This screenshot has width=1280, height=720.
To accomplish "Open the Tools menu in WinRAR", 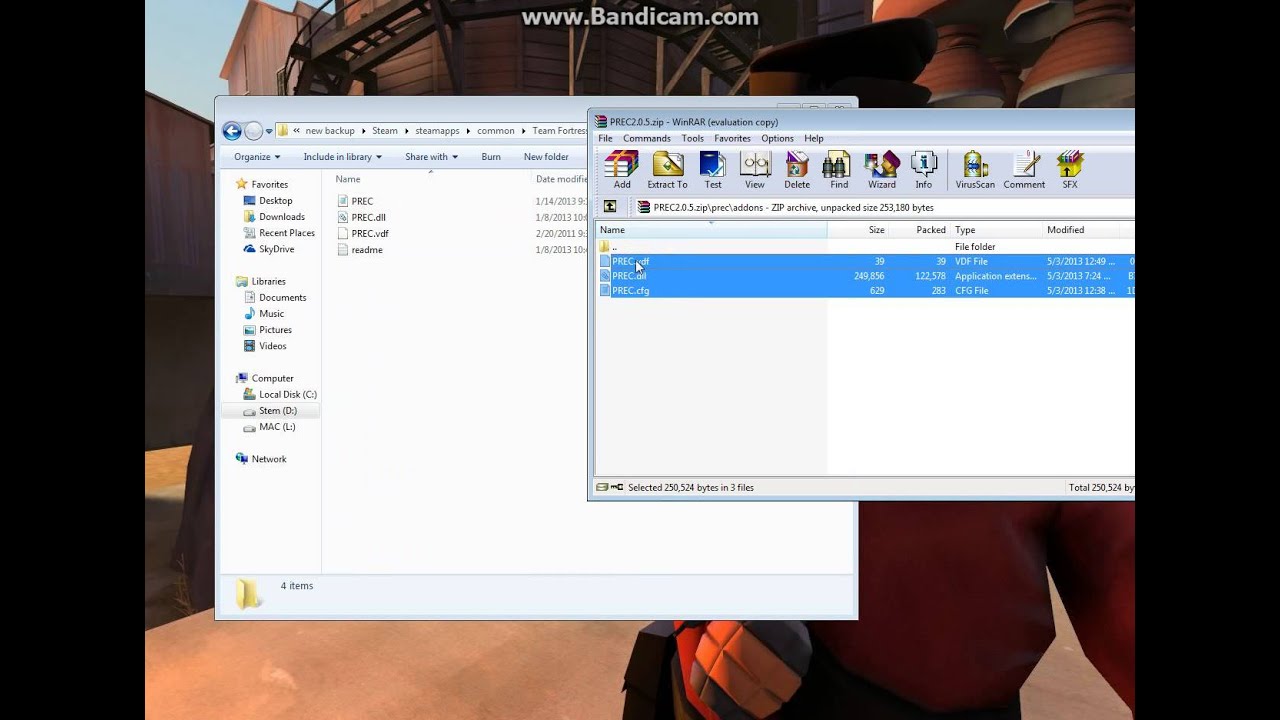I will (x=693, y=138).
